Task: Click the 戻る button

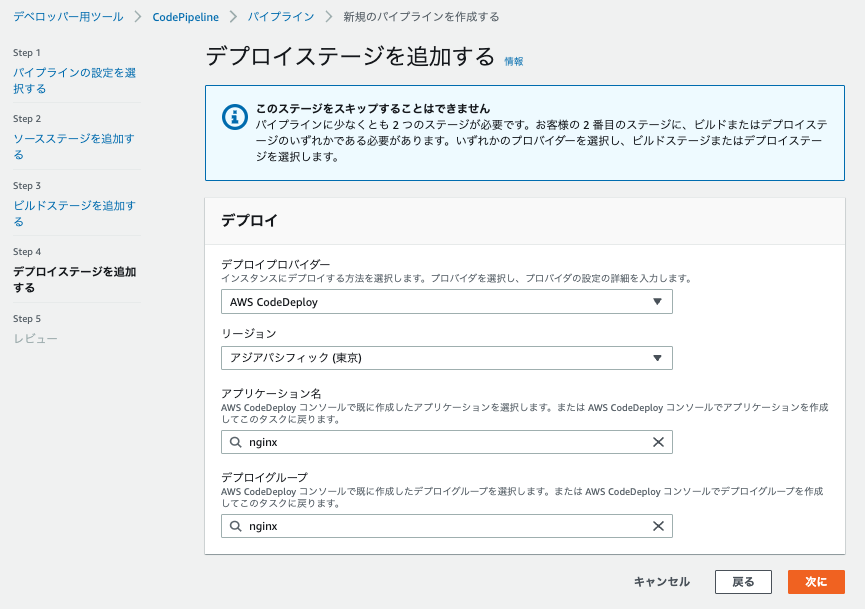Action: coord(743,581)
